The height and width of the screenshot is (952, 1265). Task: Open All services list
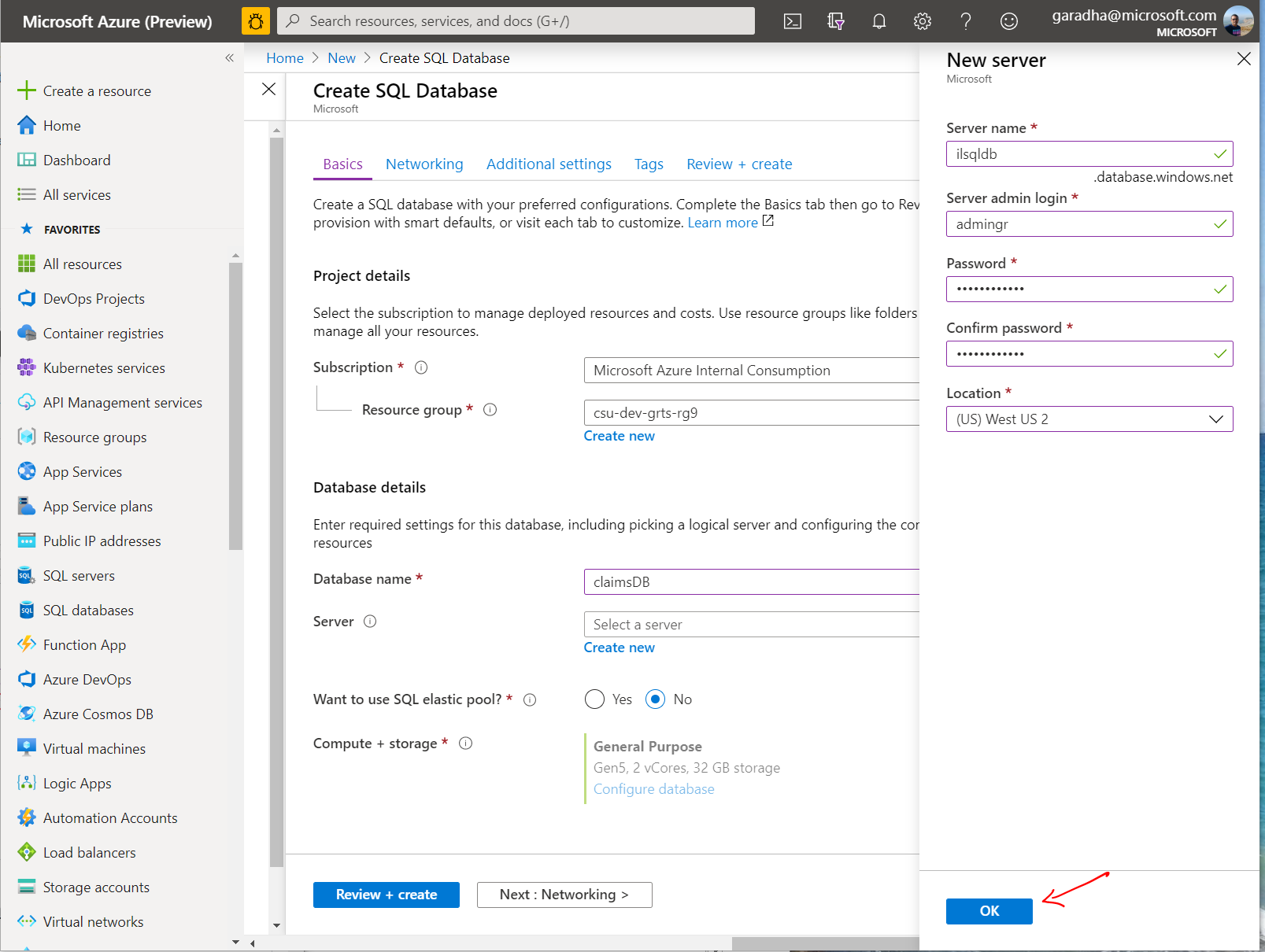(76, 195)
